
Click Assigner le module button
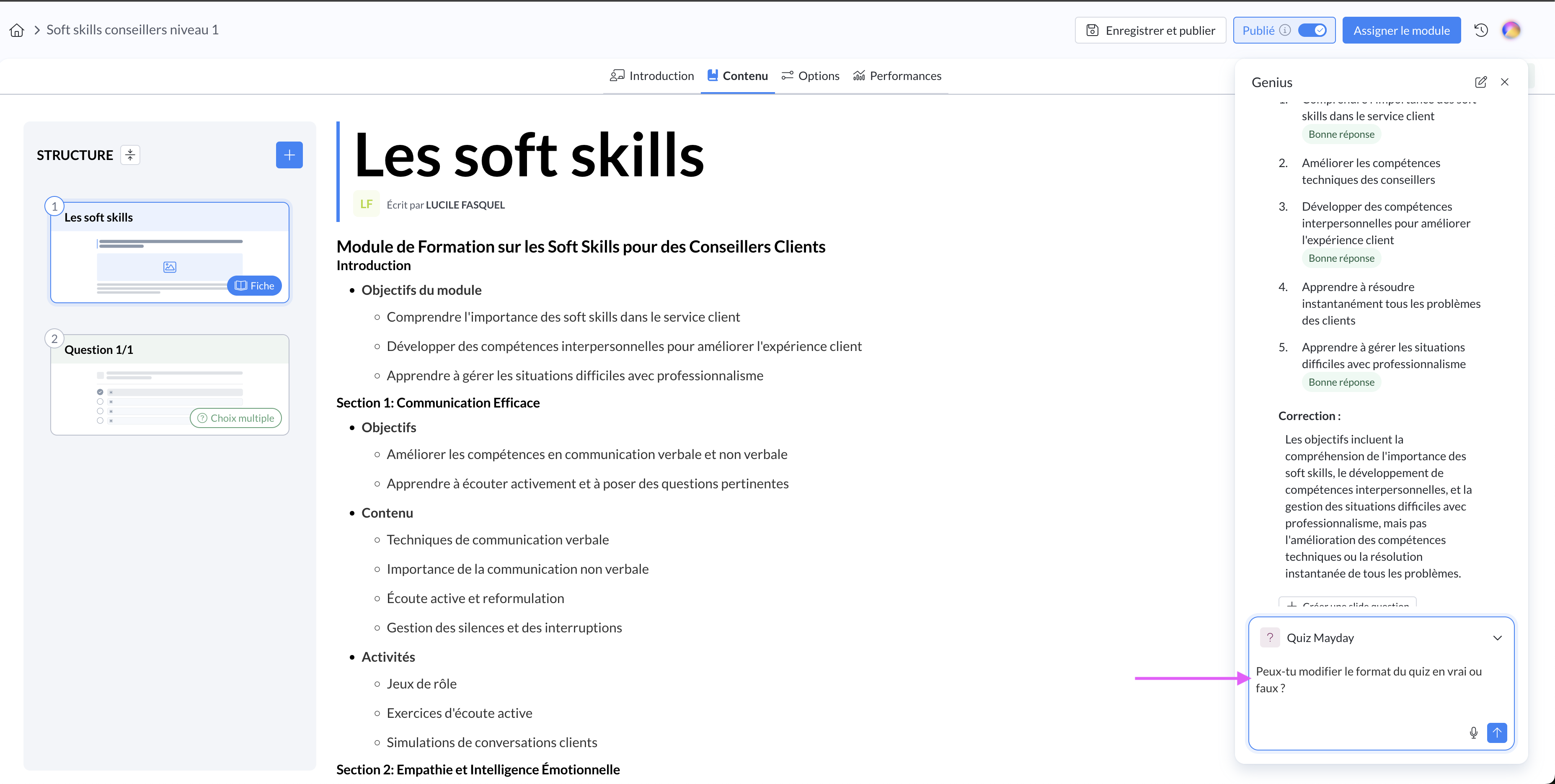[1401, 30]
